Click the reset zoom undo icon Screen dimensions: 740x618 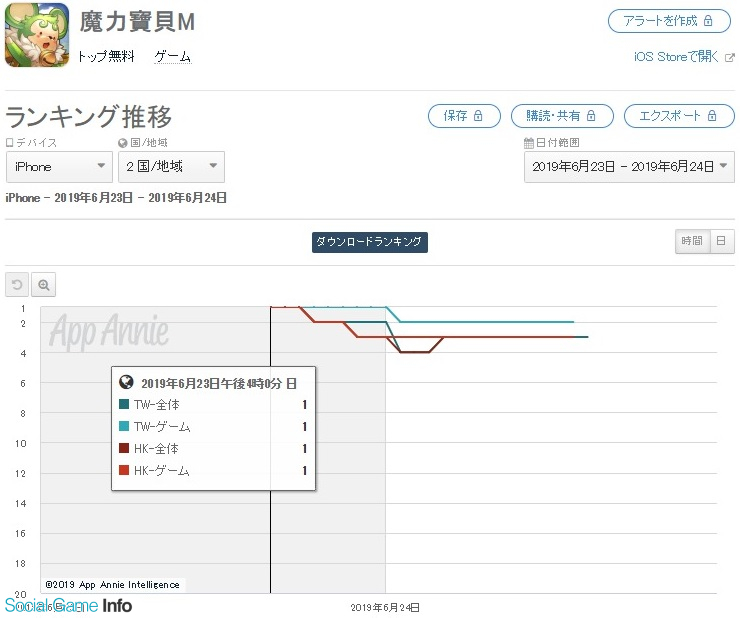[17, 285]
